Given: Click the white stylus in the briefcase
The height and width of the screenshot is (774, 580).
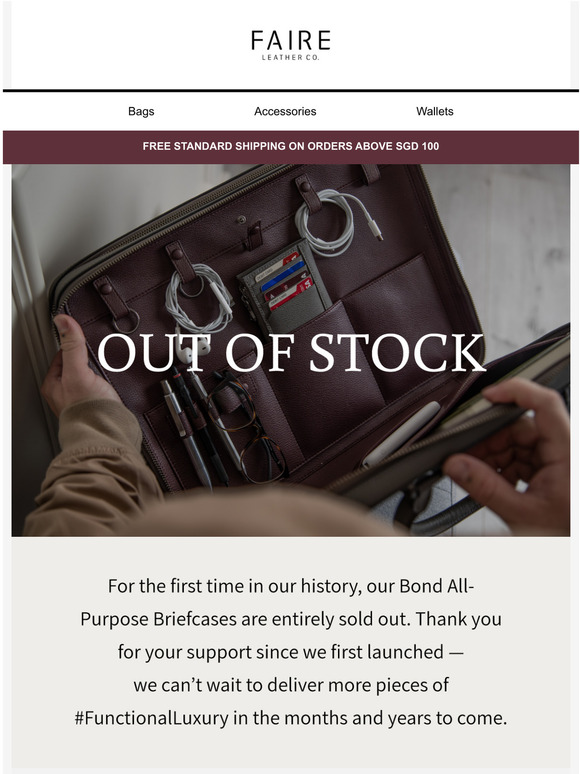Looking at the screenshot, I should pyautogui.click(x=401, y=434).
